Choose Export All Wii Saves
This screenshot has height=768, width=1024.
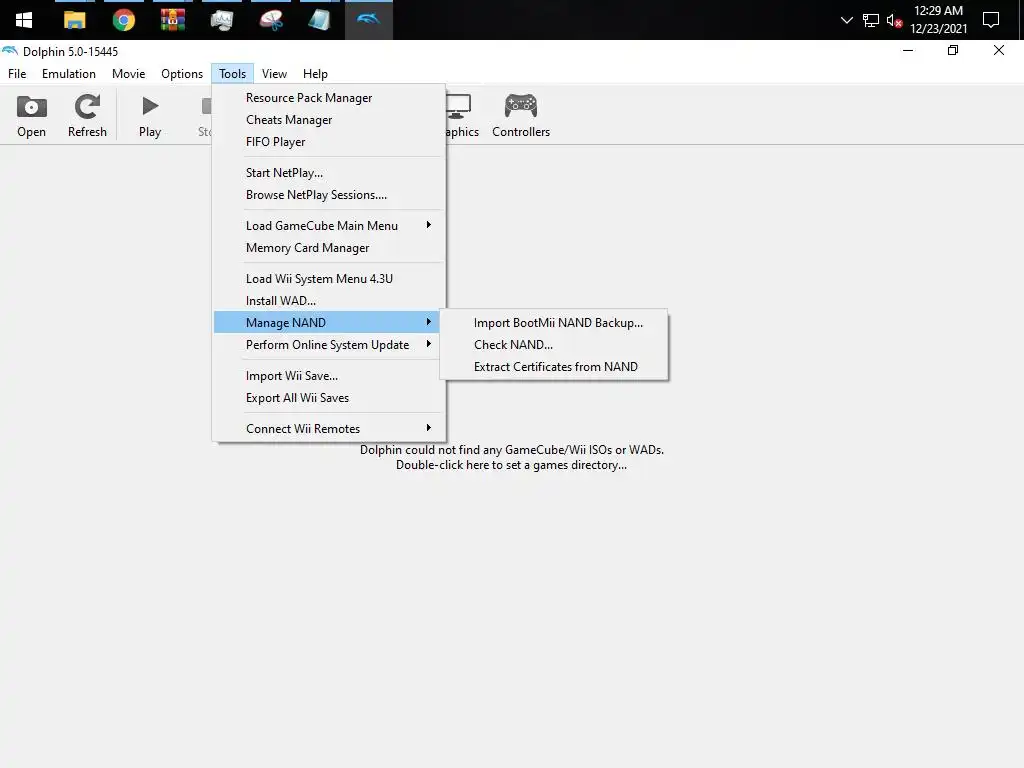point(329,398)
